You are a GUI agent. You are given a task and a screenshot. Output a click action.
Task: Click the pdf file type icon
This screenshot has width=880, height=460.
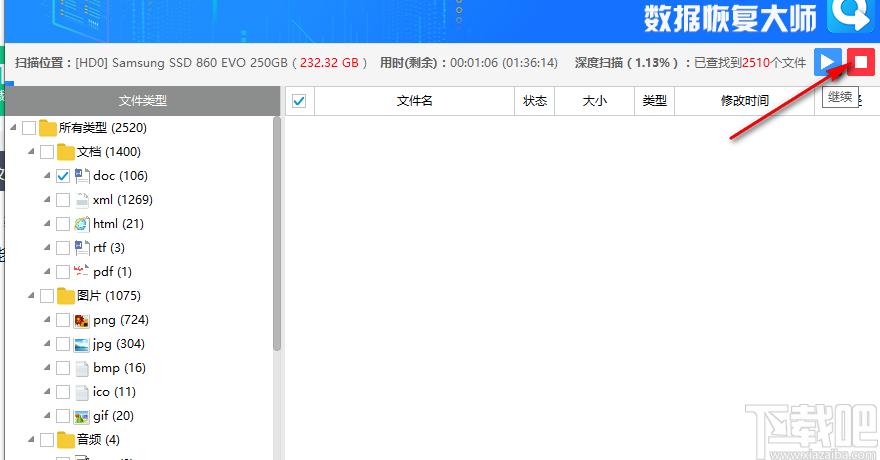(82, 272)
